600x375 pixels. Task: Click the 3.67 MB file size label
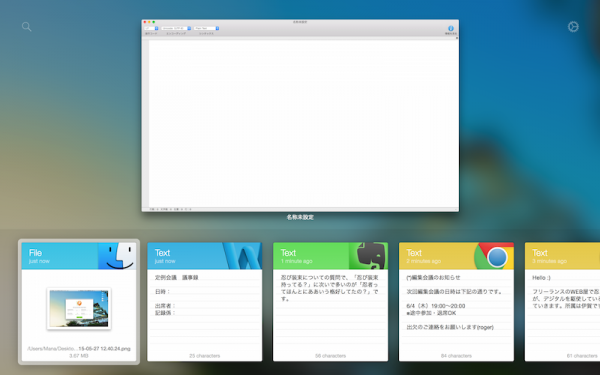[x=79, y=356]
